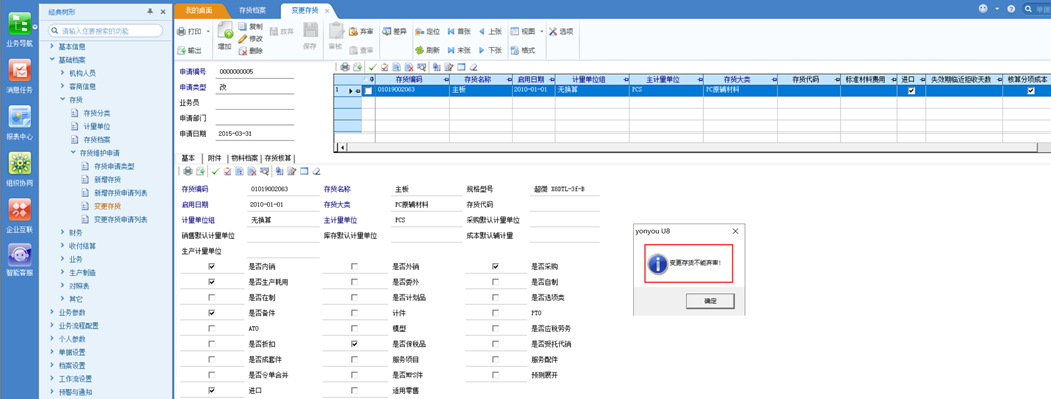Open the 视图 dropdown in toolbar

click(x=541, y=32)
